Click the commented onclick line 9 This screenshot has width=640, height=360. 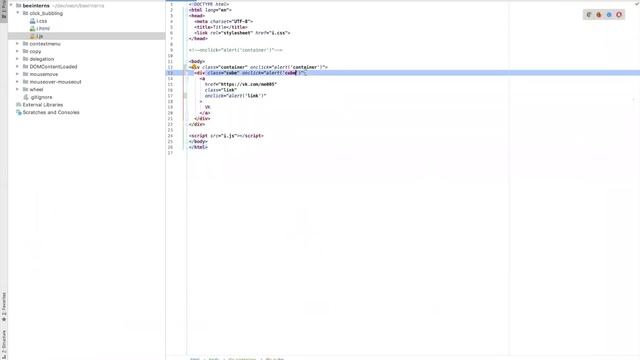coord(236,50)
